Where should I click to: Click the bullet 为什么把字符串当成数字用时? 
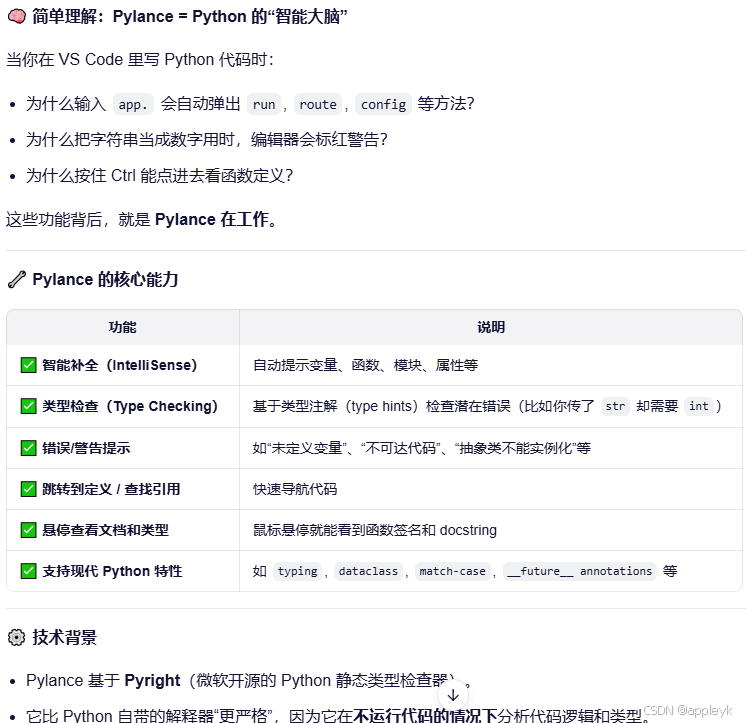[x=206, y=139]
